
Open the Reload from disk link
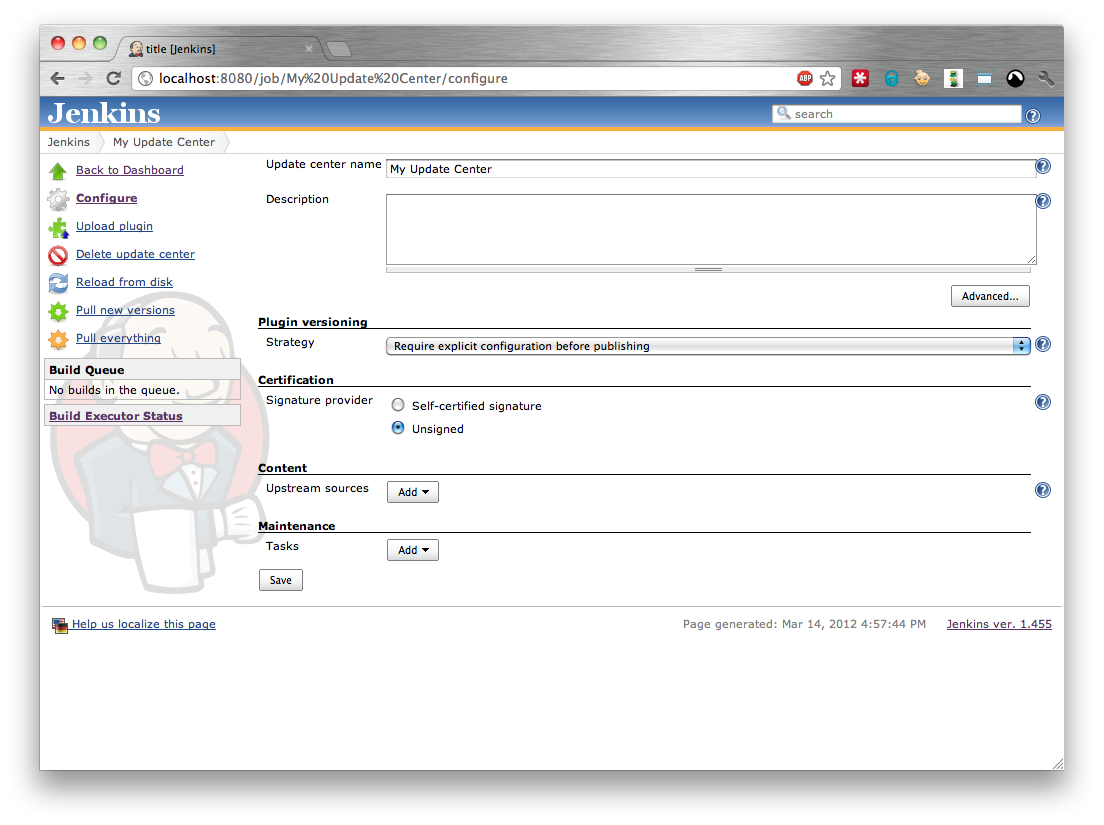(x=124, y=282)
